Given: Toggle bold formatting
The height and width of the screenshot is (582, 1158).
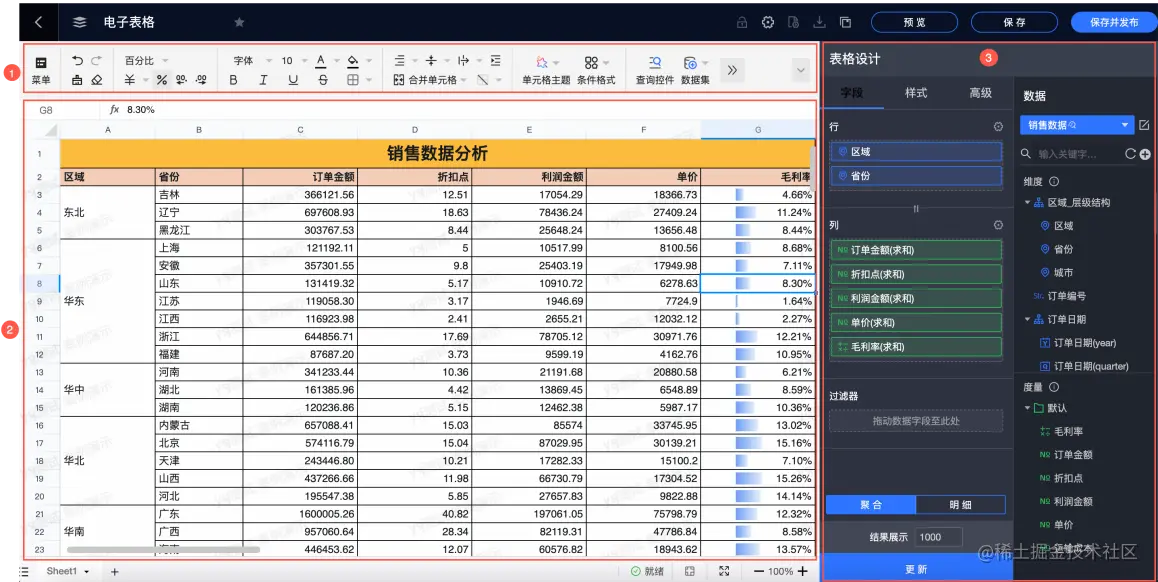Looking at the screenshot, I should point(234,80).
